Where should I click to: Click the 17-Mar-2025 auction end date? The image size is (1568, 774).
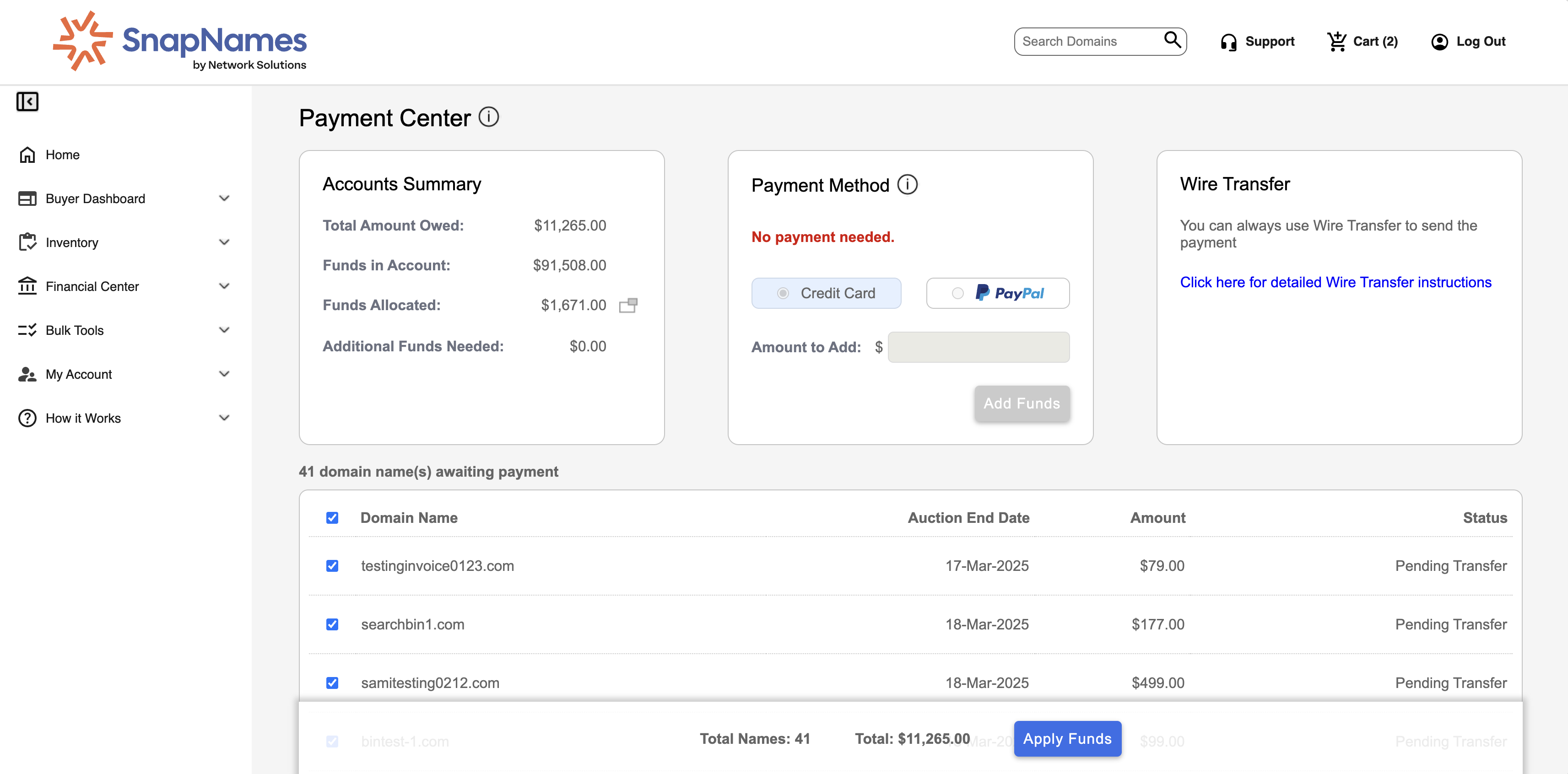(987, 566)
